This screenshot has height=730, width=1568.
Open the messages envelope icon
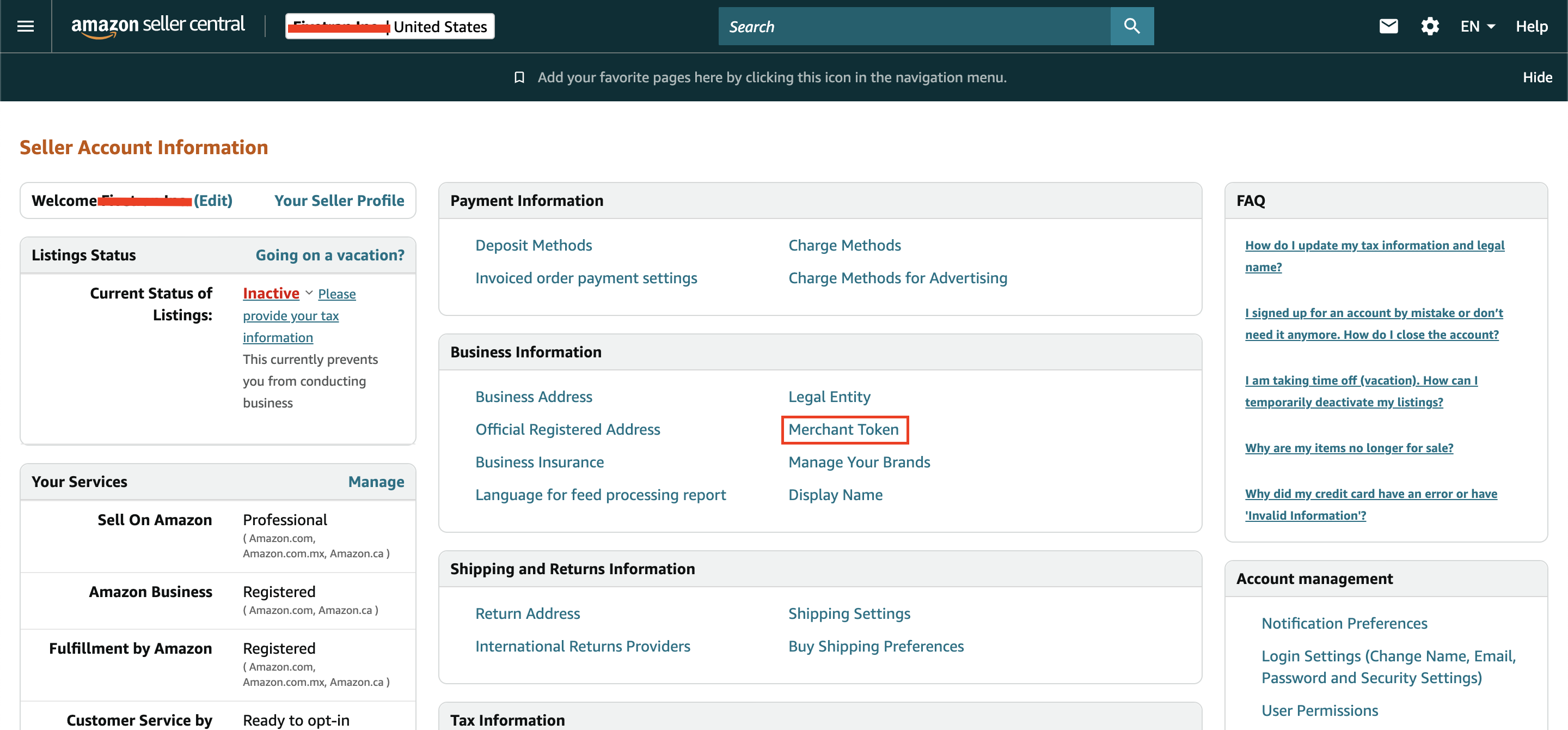click(x=1388, y=26)
